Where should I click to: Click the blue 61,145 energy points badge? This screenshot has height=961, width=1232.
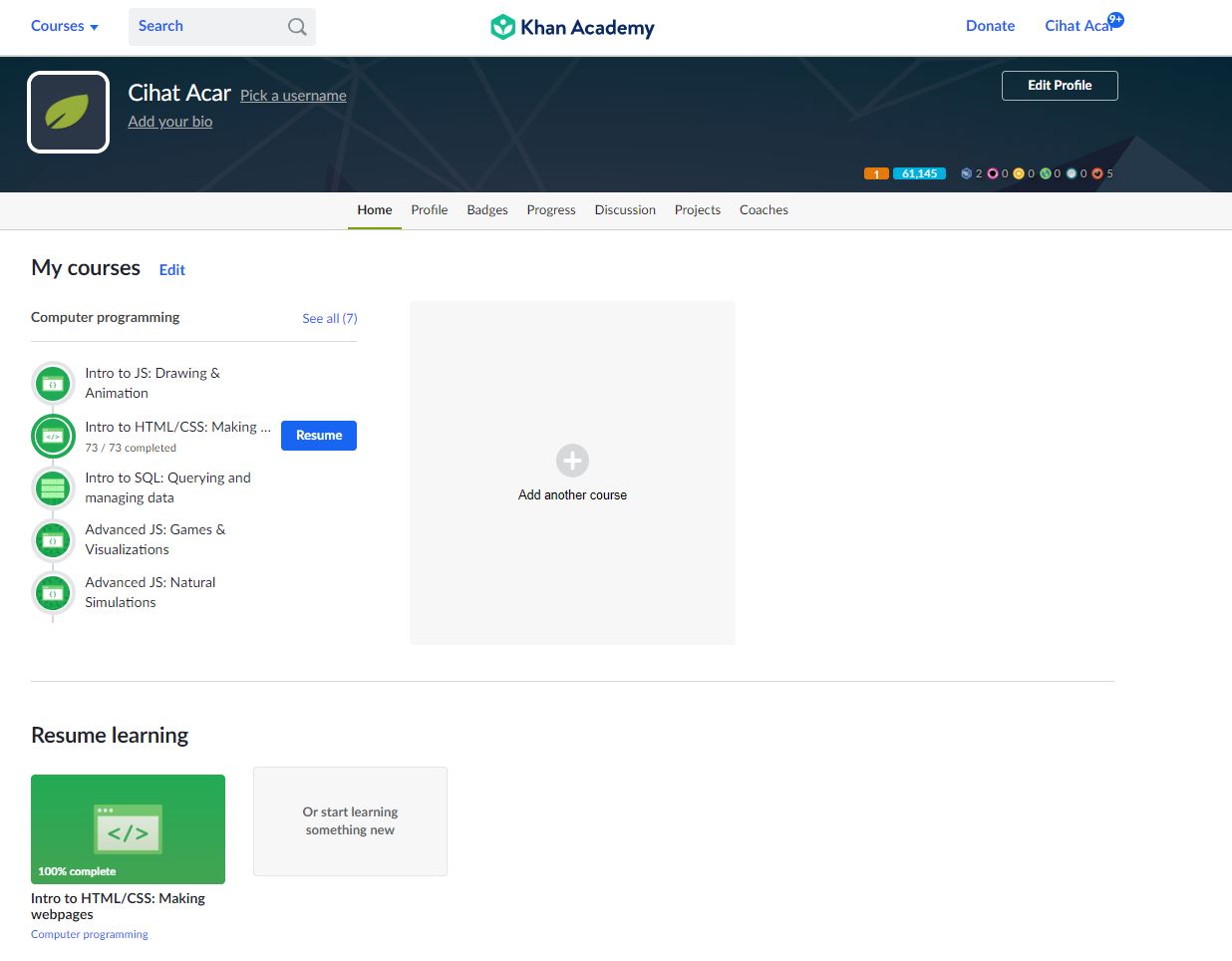(919, 173)
